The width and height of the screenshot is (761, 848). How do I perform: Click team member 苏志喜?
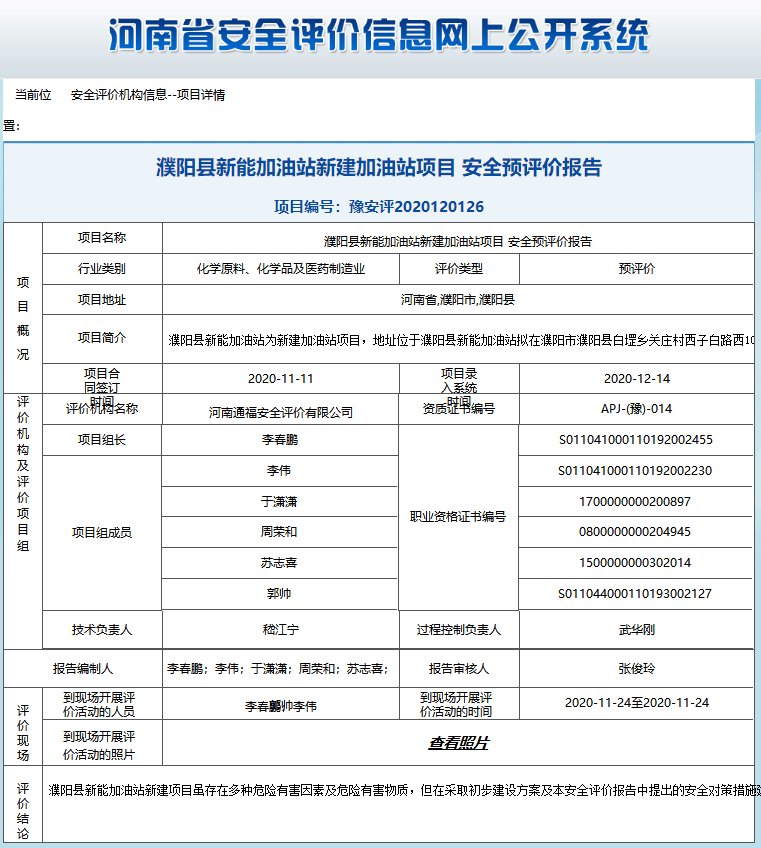(279, 563)
